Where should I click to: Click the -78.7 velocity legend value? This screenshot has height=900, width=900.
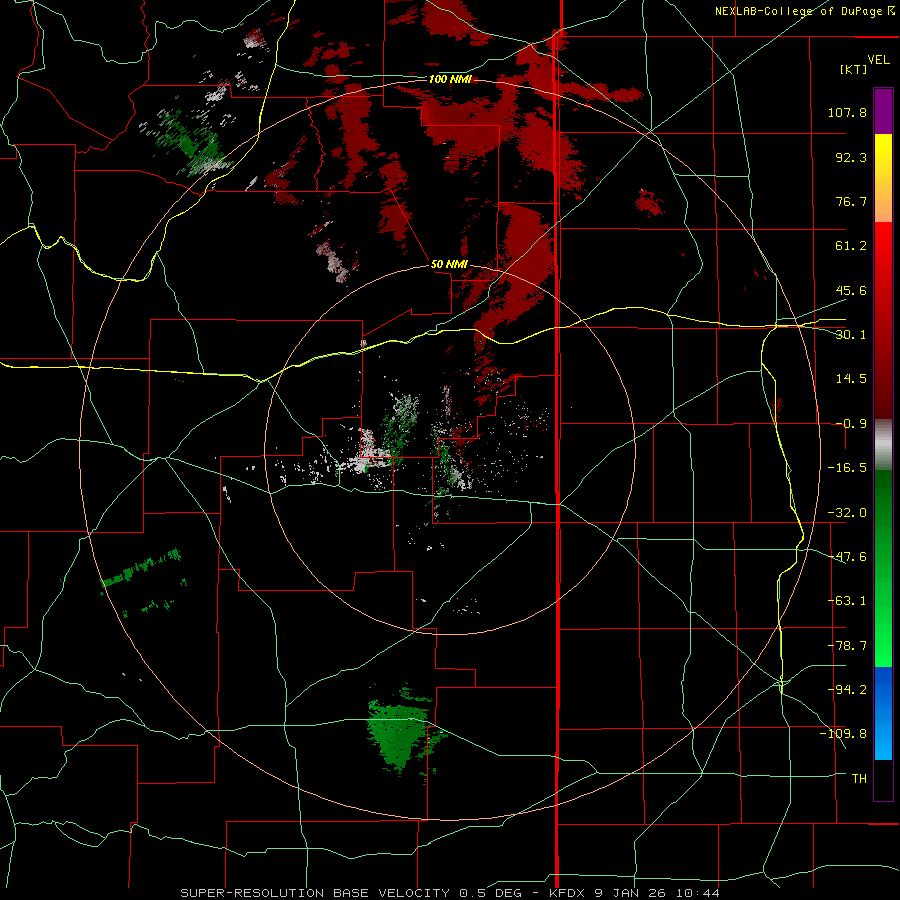pyautogui.click(x=847, y=646)
